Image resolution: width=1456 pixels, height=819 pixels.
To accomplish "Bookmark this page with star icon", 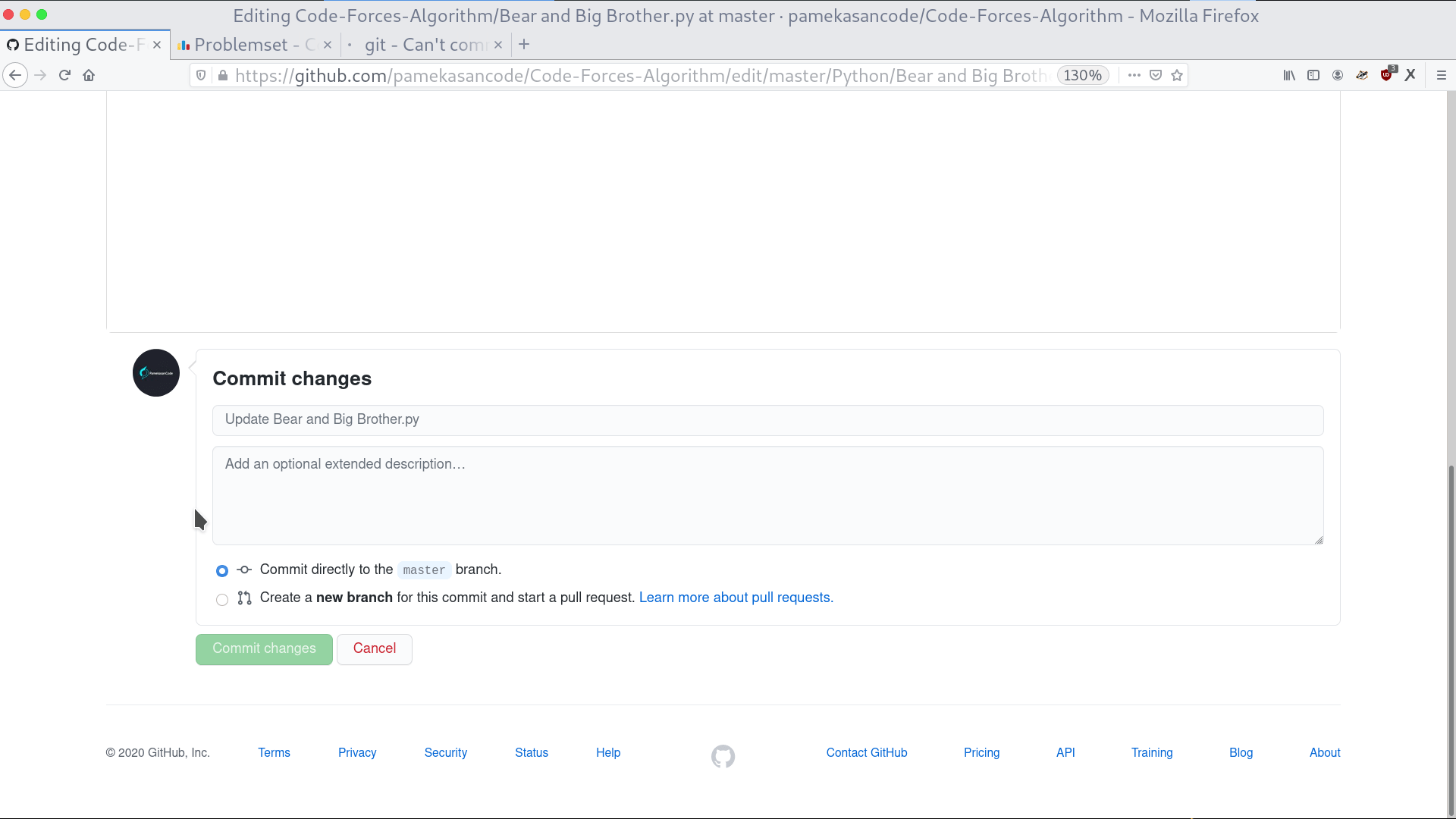I will click(x=1177, y=75).
